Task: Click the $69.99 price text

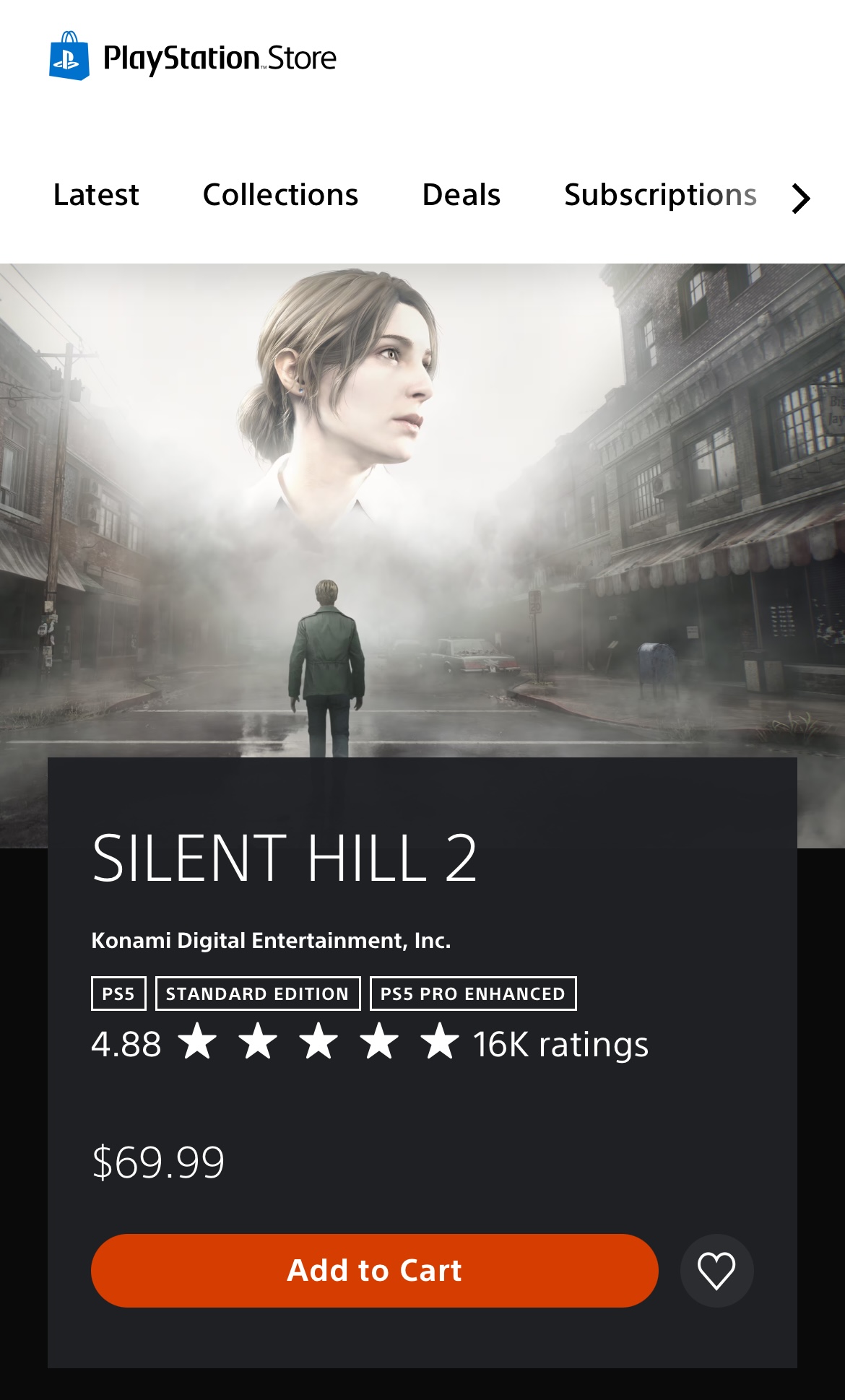Action: (x=158, y=1162)
